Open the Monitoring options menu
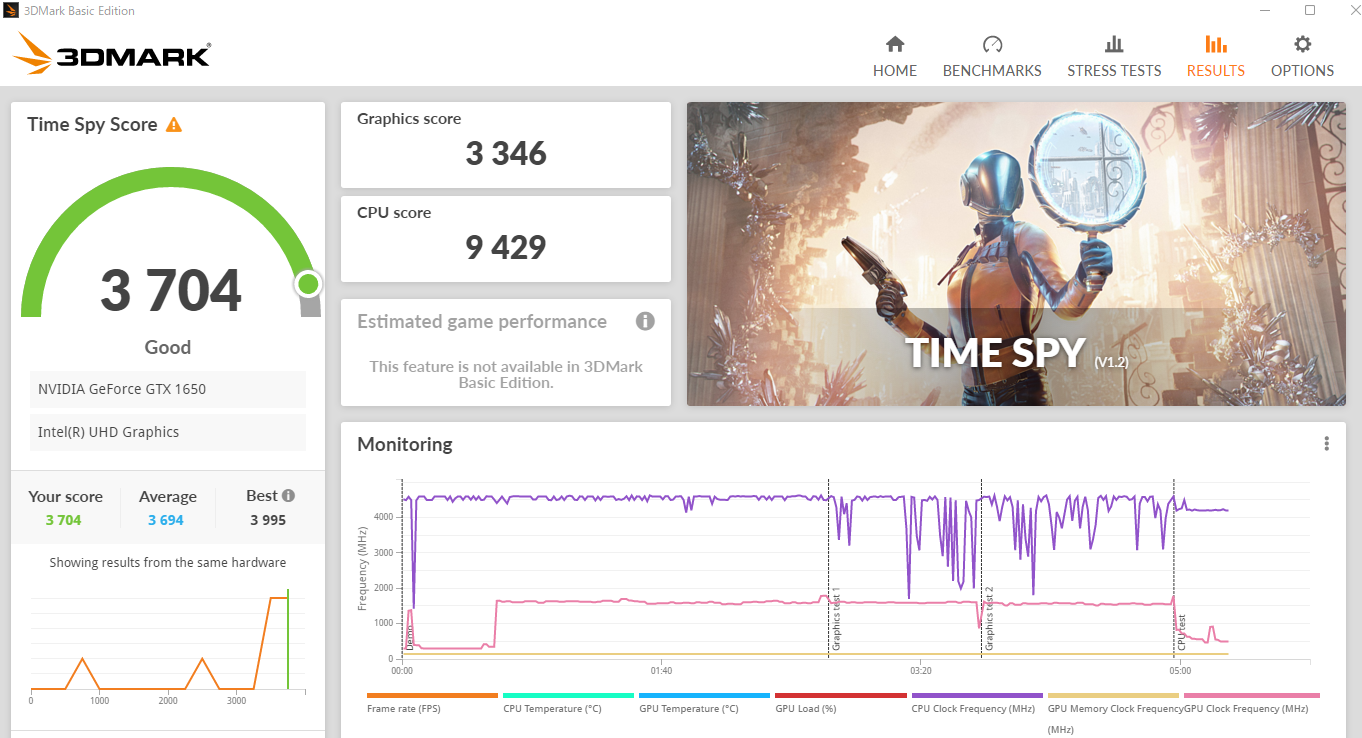This screenshot has height=738, width=1362. click(x=1326, y=444)
